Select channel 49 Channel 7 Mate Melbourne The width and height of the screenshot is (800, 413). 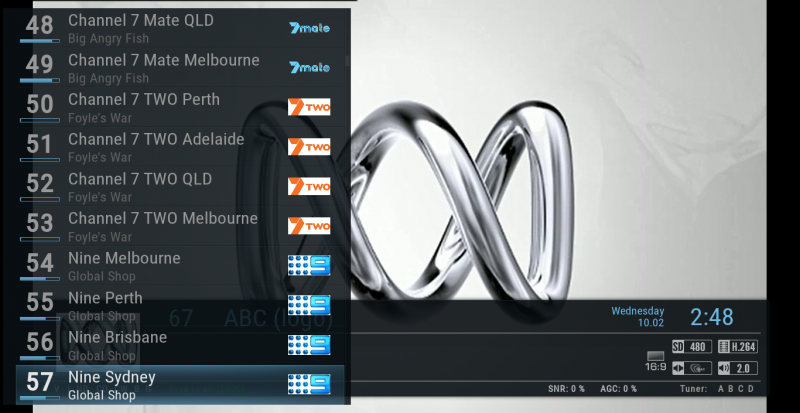pos(180,67)
